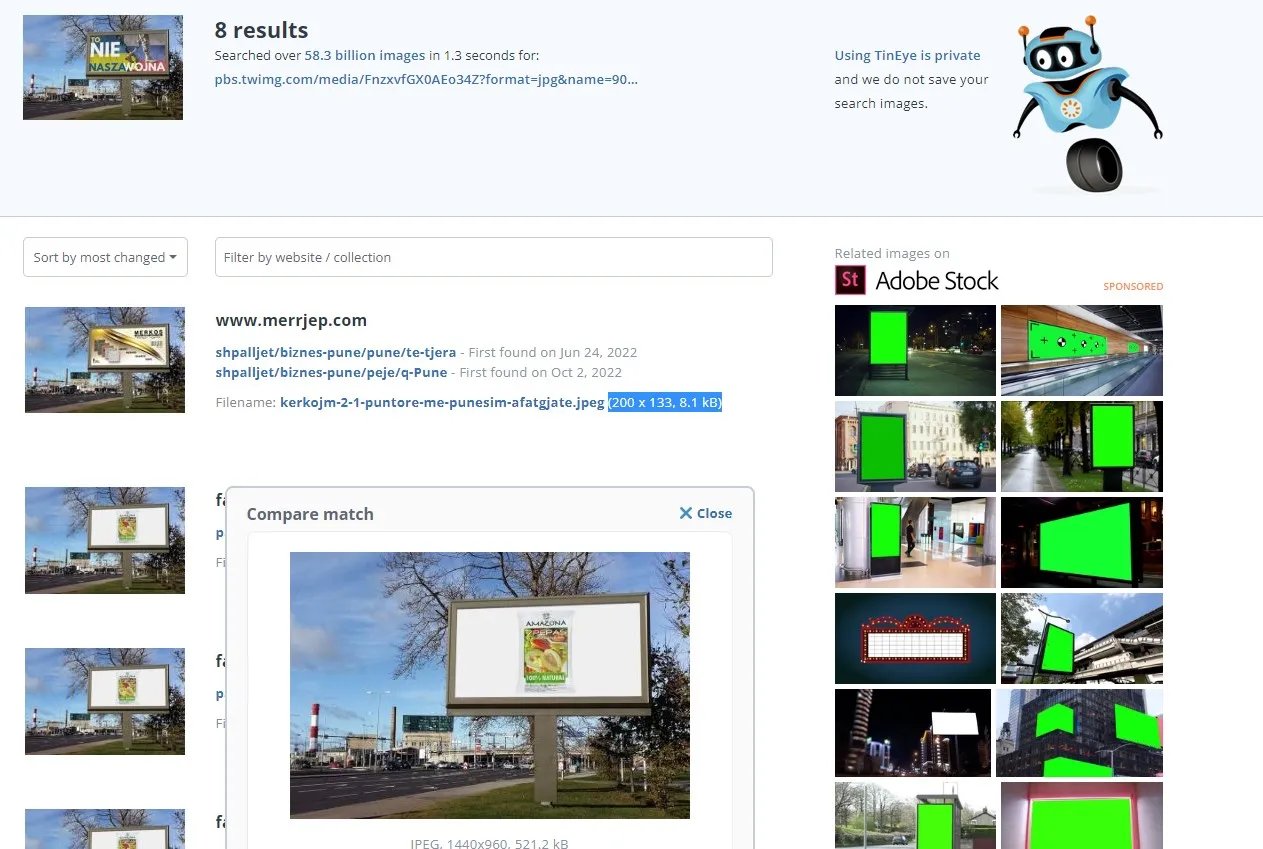Open the shpalljet/biznes-pune/pune/te-tjera link

click(335, 352)
